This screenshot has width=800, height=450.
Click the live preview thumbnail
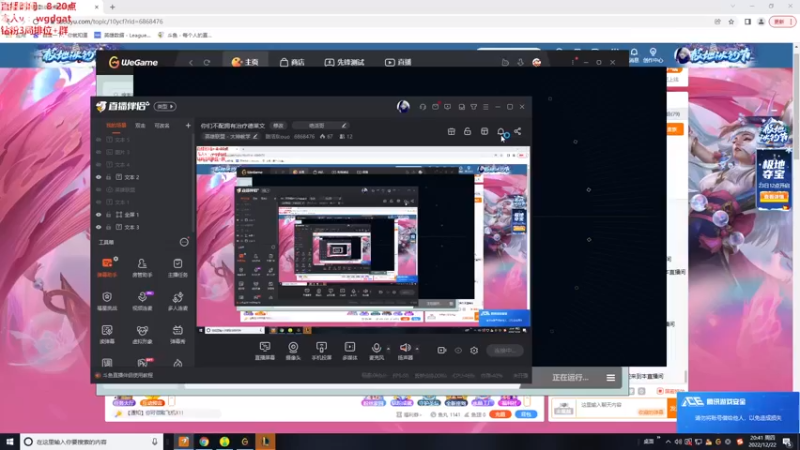point(363,240)
